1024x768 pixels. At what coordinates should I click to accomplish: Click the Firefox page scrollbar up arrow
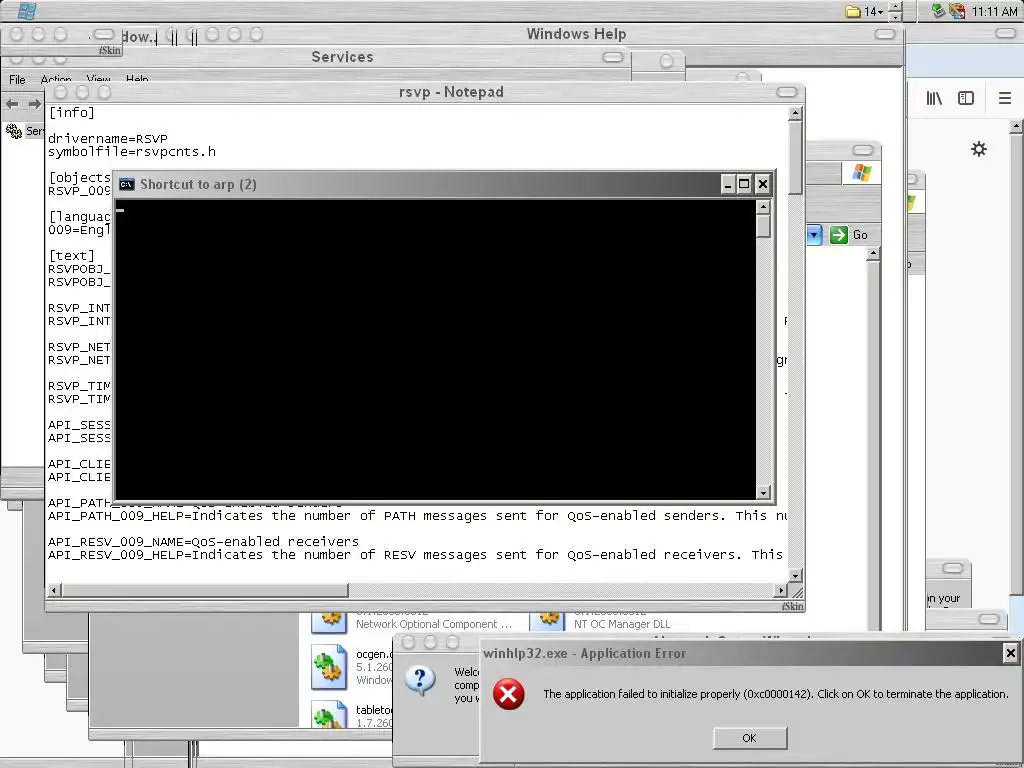(x=1016, y=127)
